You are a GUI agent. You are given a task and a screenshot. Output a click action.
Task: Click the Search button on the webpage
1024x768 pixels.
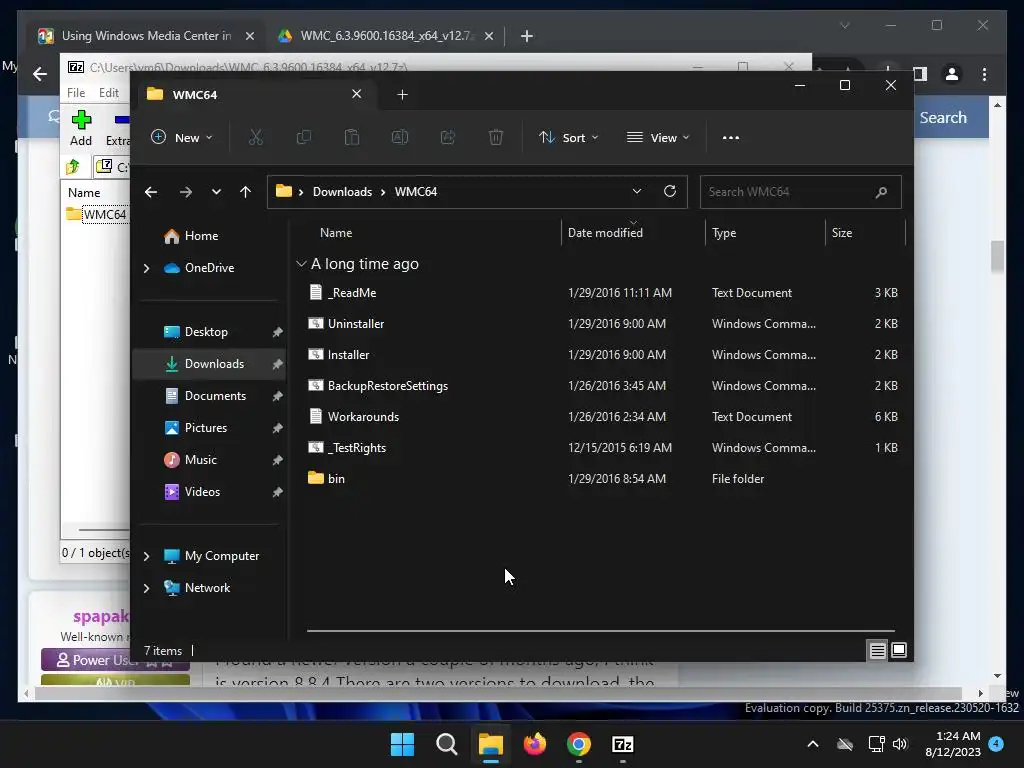click(943, 118)
